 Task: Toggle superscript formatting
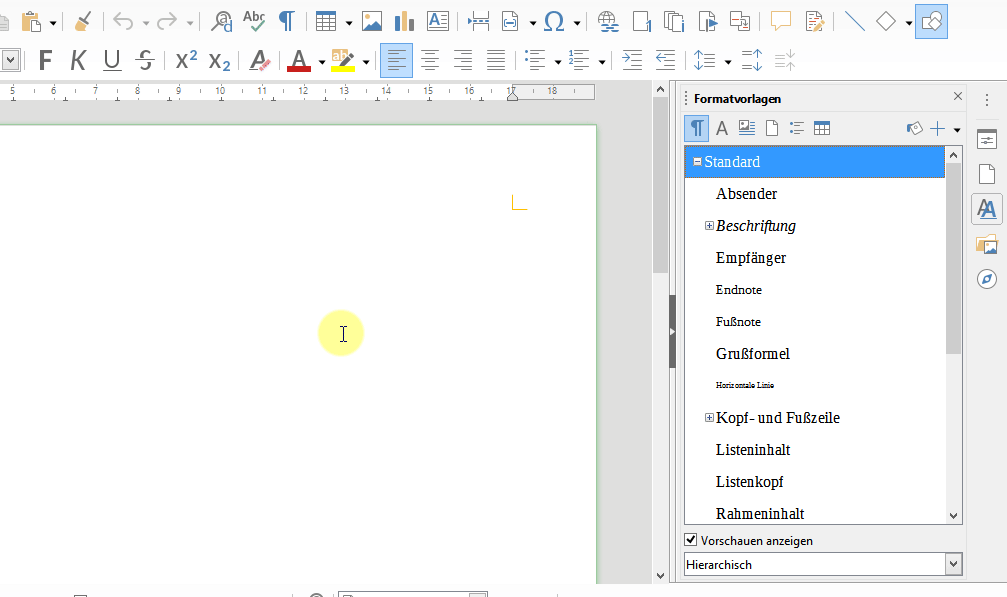(186, 60)
